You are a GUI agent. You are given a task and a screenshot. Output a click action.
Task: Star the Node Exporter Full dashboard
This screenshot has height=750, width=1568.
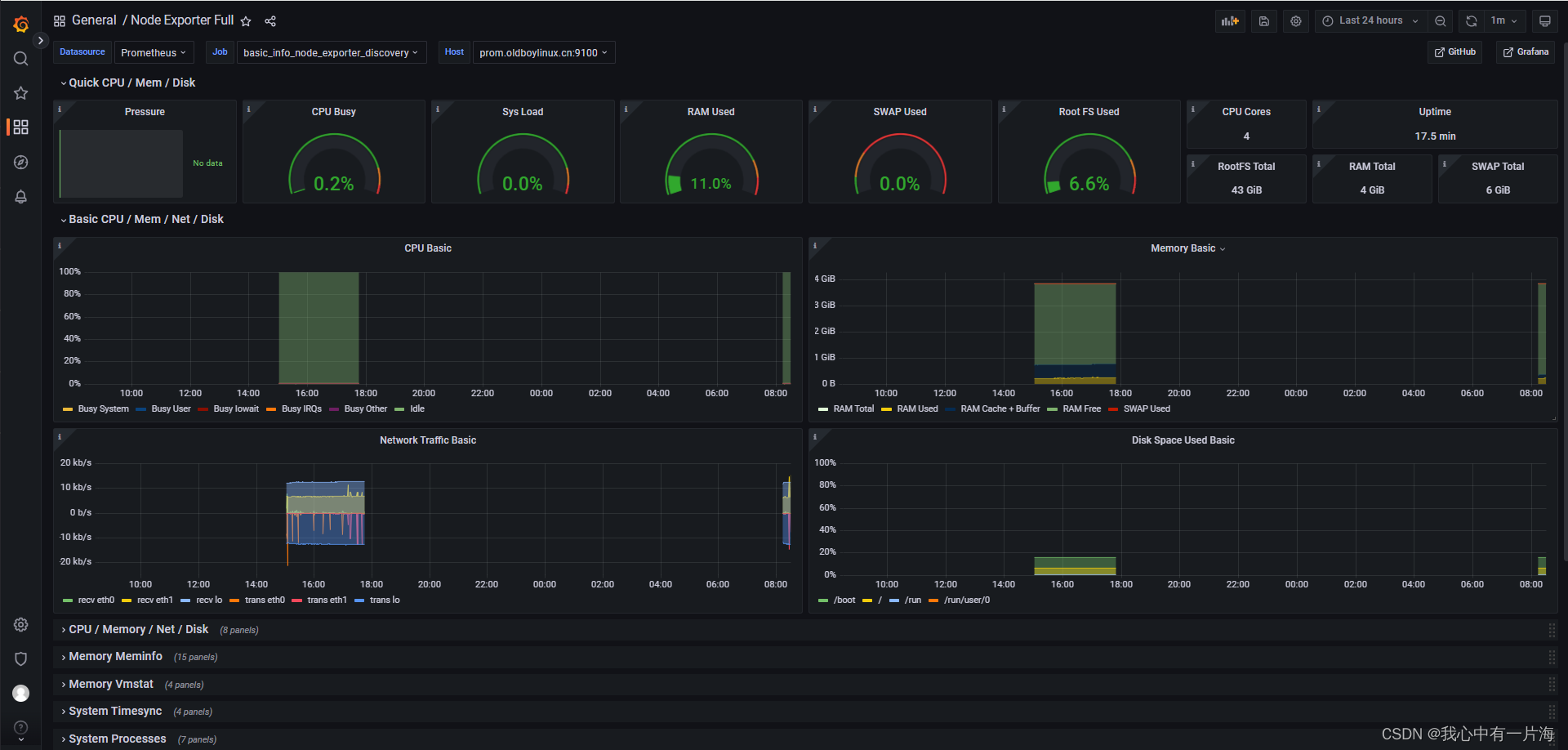[x=246, y=21]
